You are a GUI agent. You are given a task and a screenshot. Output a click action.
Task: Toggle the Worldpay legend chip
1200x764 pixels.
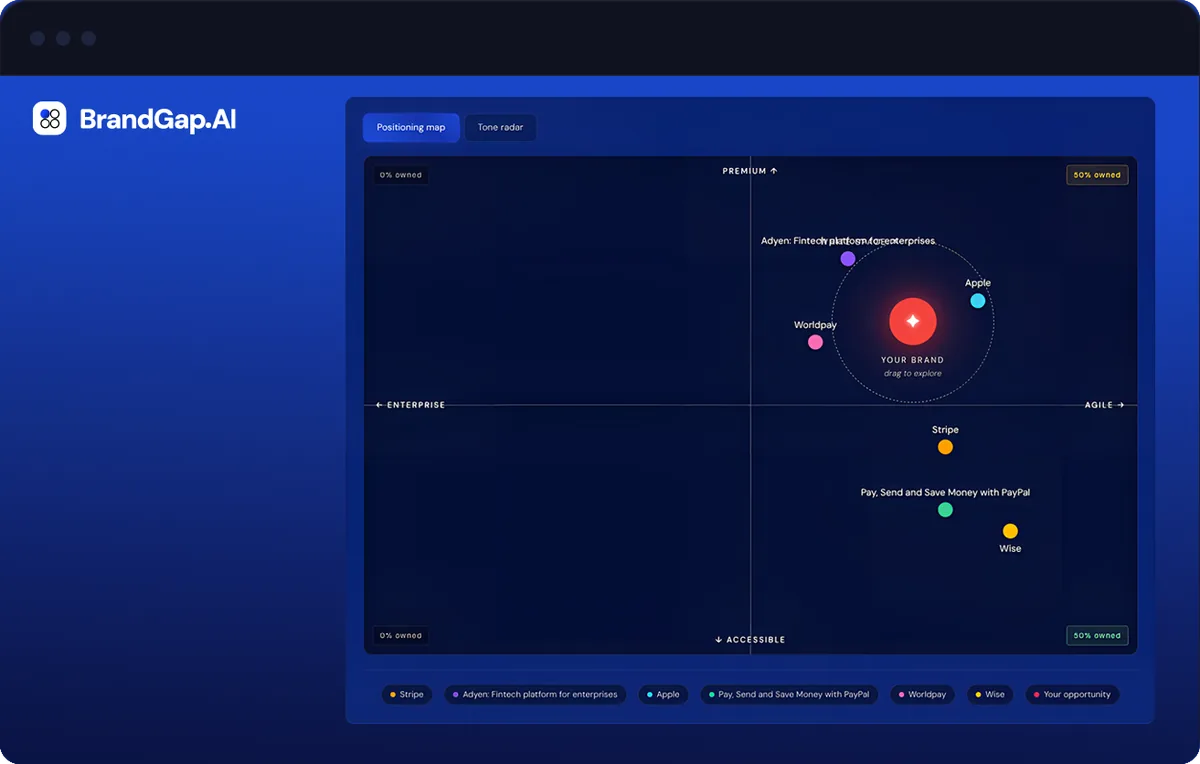point(922,694)
